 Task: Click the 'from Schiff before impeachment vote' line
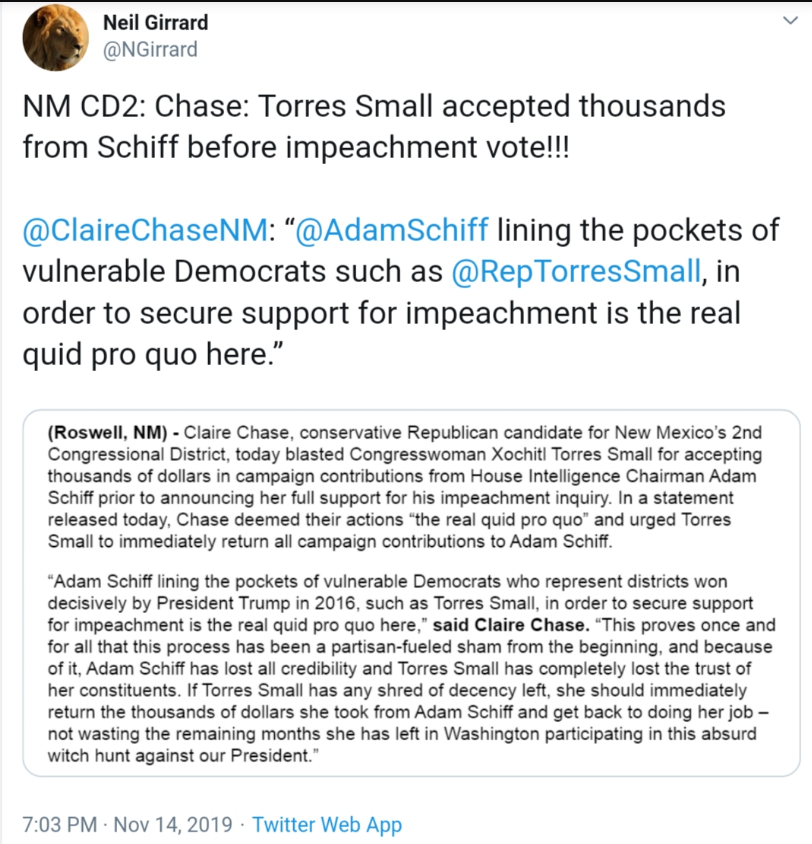(x=295, y=147)
